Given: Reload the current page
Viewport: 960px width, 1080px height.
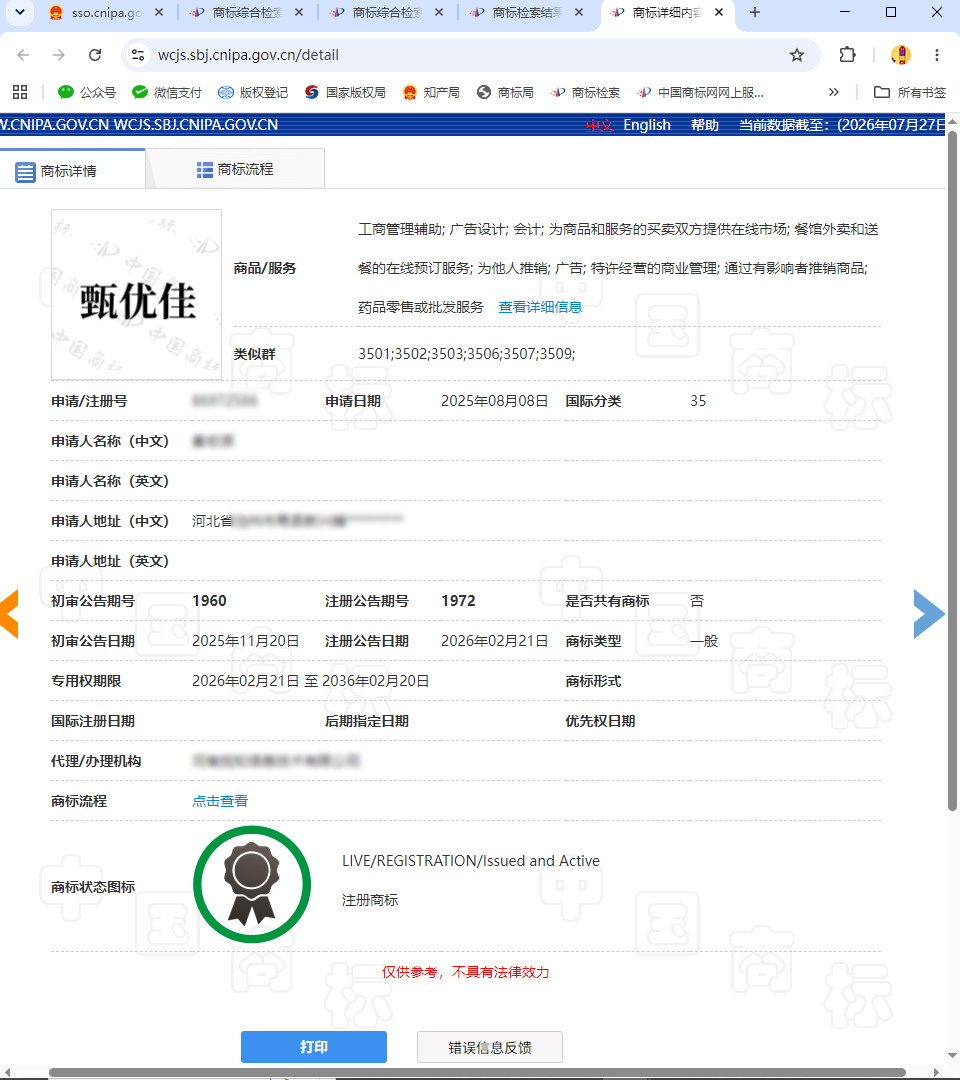Looking at the screenshot, I should [x=95, y=55].
